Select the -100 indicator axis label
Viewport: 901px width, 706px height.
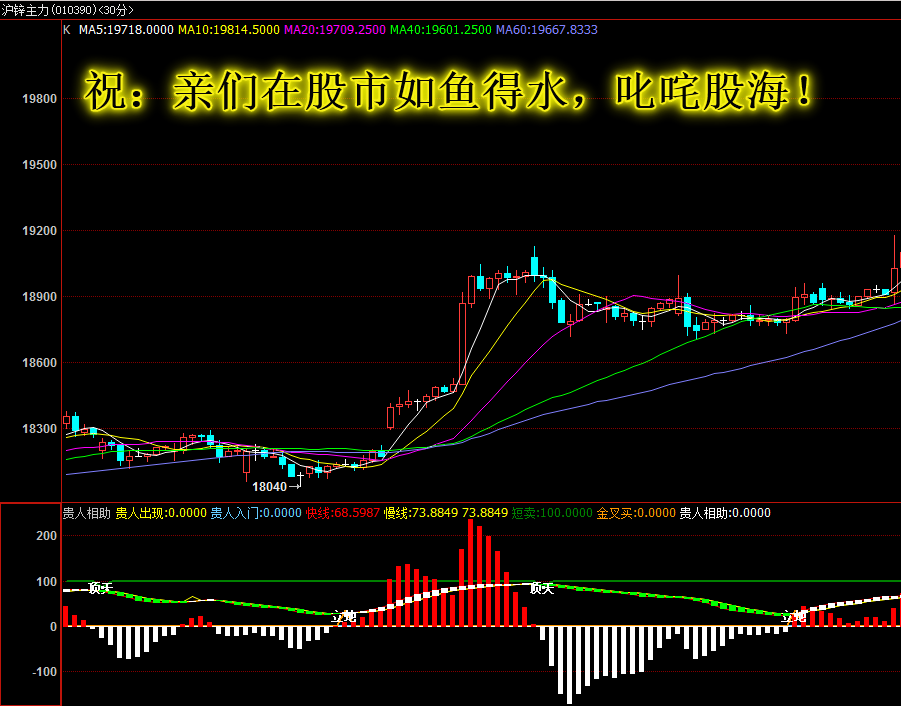point(44,672)
